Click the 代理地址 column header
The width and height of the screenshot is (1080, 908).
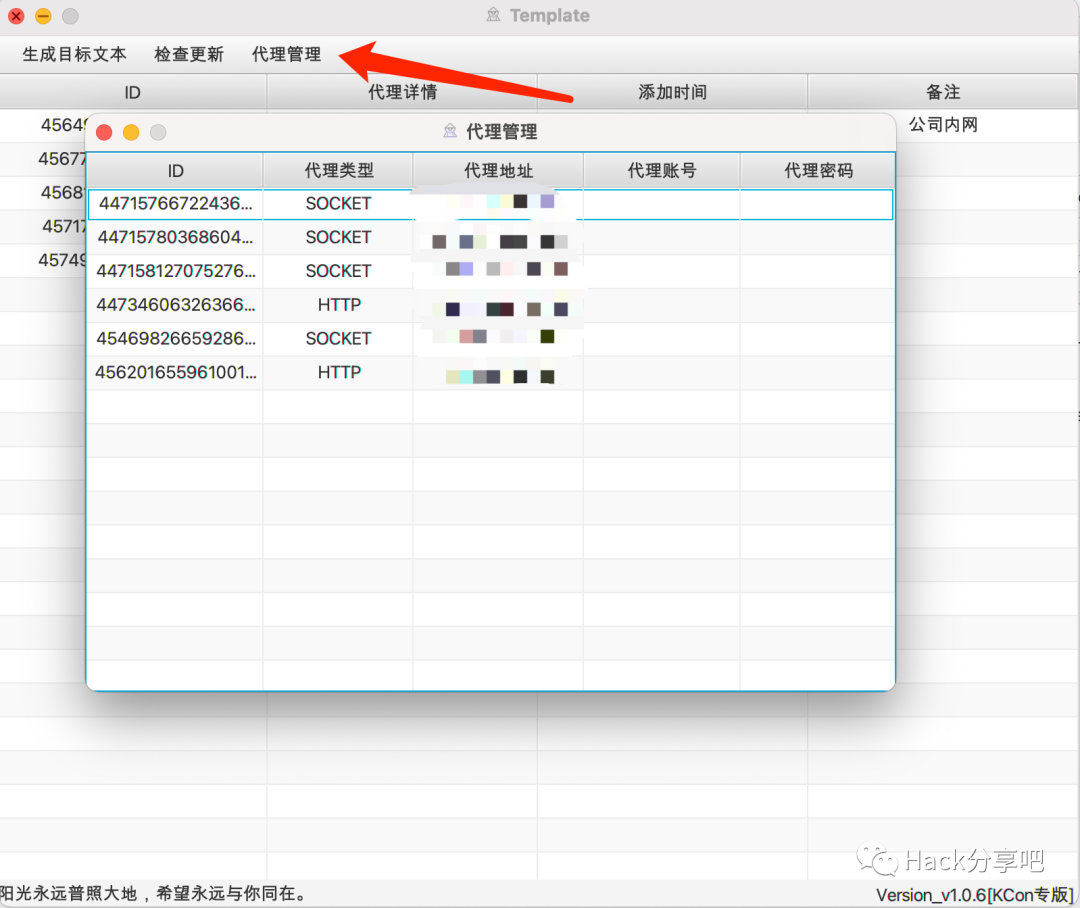(x=497, y=170)
